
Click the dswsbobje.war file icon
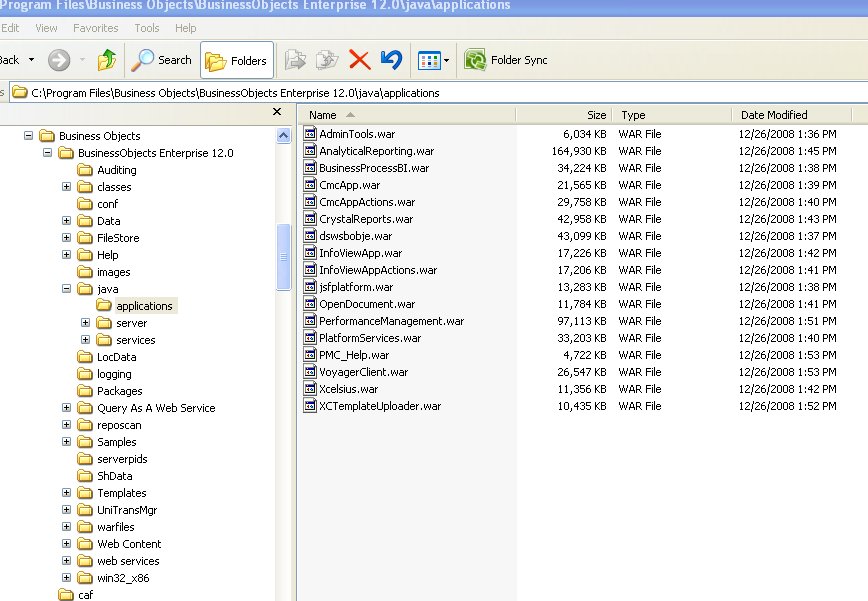coord(310,235)
